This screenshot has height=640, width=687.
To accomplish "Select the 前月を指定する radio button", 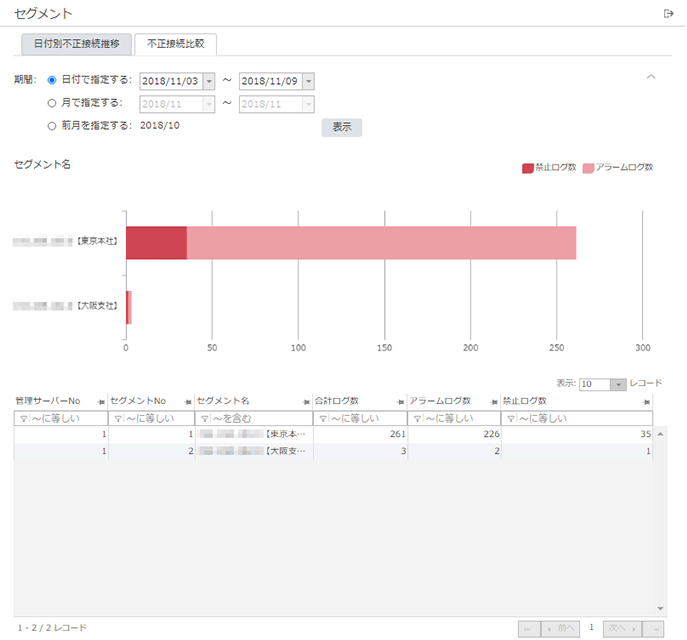I will [x=52, y=126].
